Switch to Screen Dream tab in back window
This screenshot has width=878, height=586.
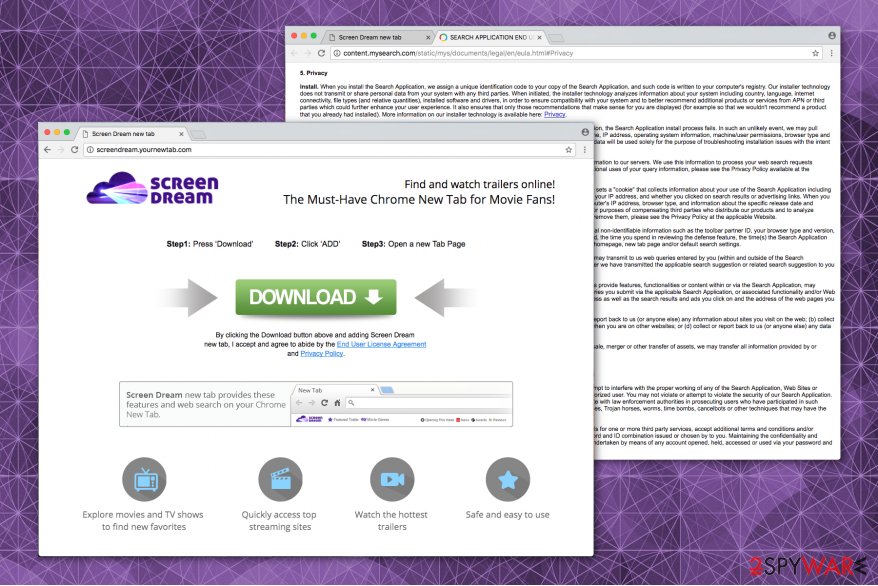(376, 37)
